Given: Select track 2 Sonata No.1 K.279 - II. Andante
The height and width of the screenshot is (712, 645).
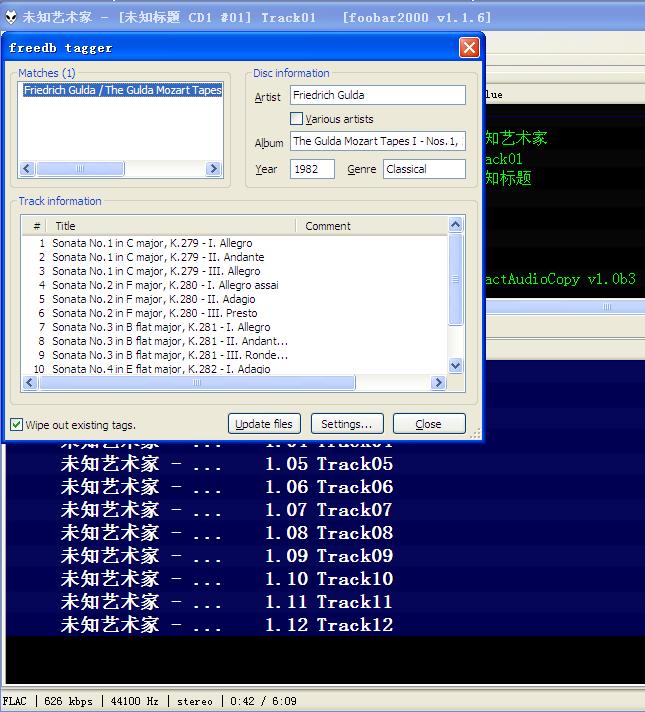Looking at the screenshot, I should point(235,257).
